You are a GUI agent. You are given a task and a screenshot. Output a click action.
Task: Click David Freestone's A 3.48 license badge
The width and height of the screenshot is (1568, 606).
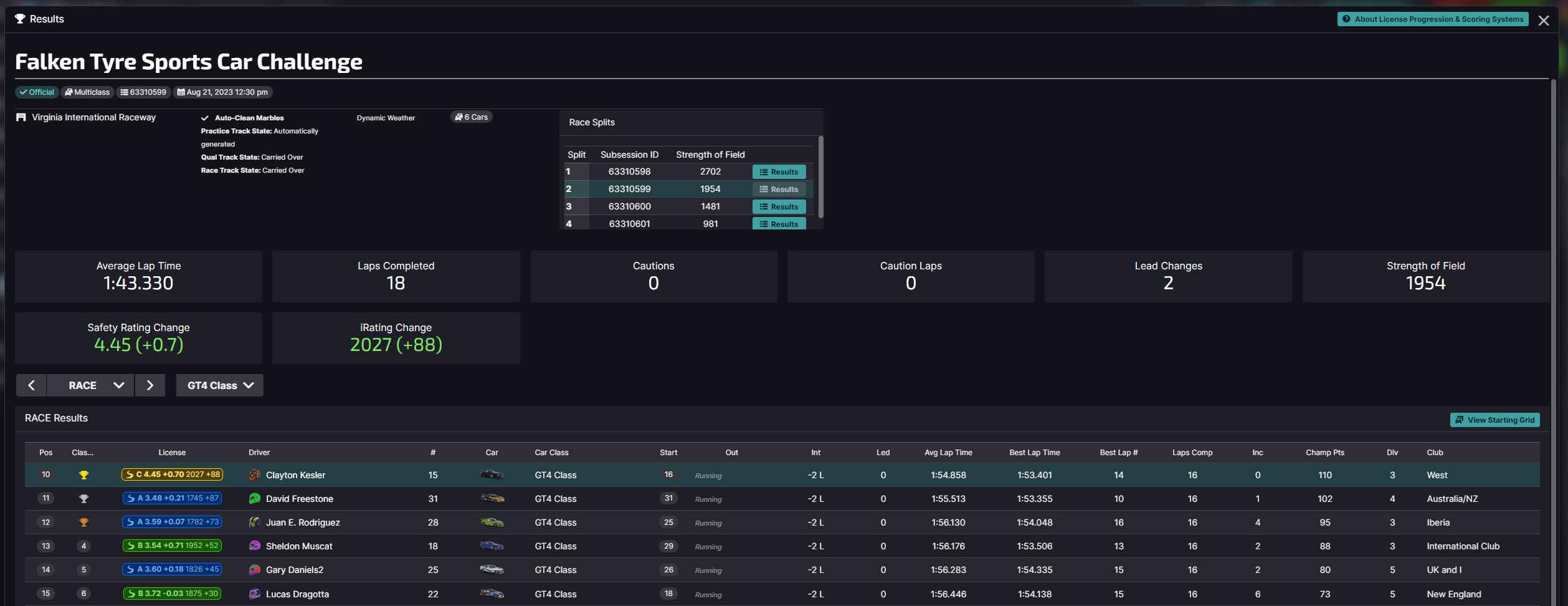tap(172, 498)
